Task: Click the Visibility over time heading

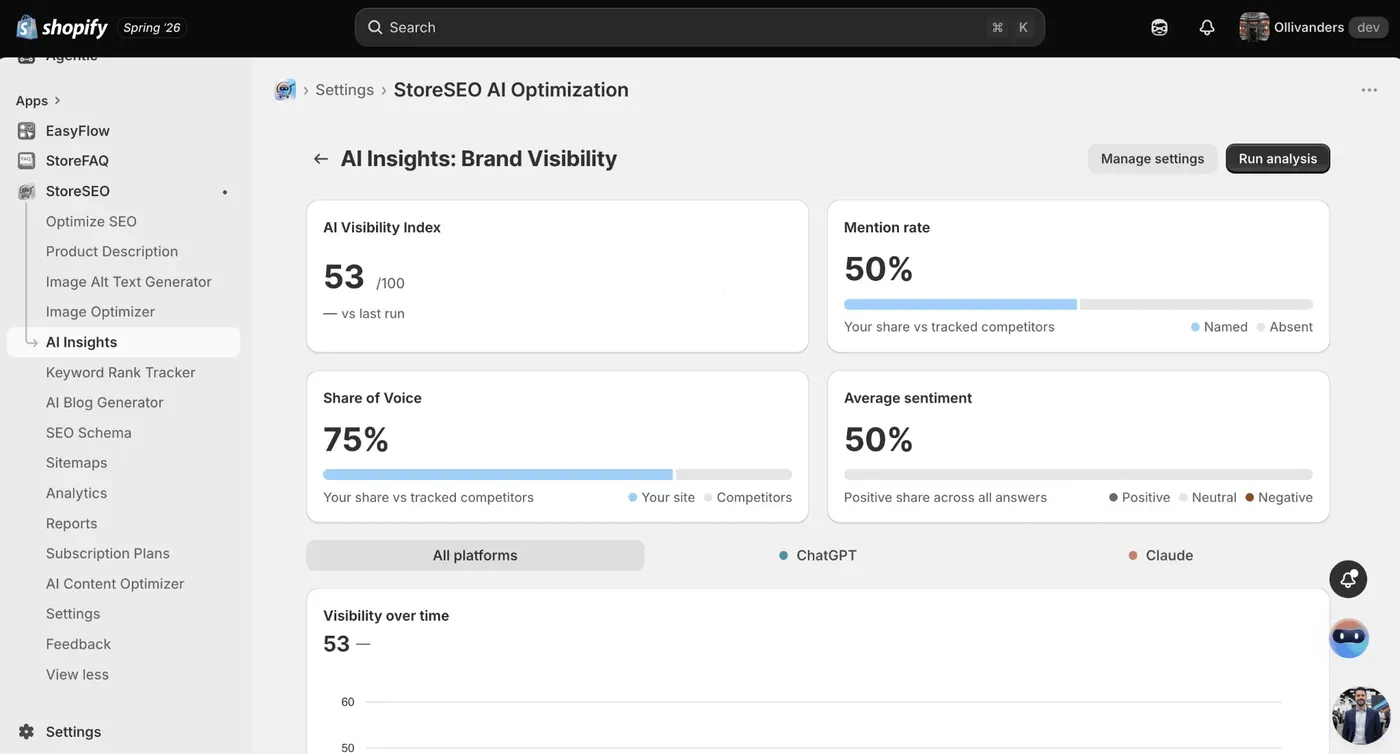Action: [386, 616]
